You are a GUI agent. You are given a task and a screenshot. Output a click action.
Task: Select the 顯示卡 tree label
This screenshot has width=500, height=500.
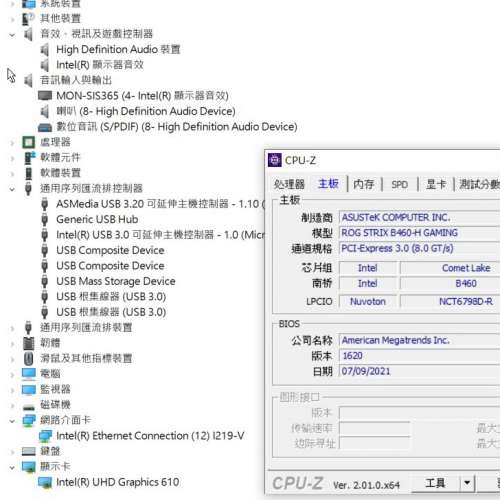point(55,467)
